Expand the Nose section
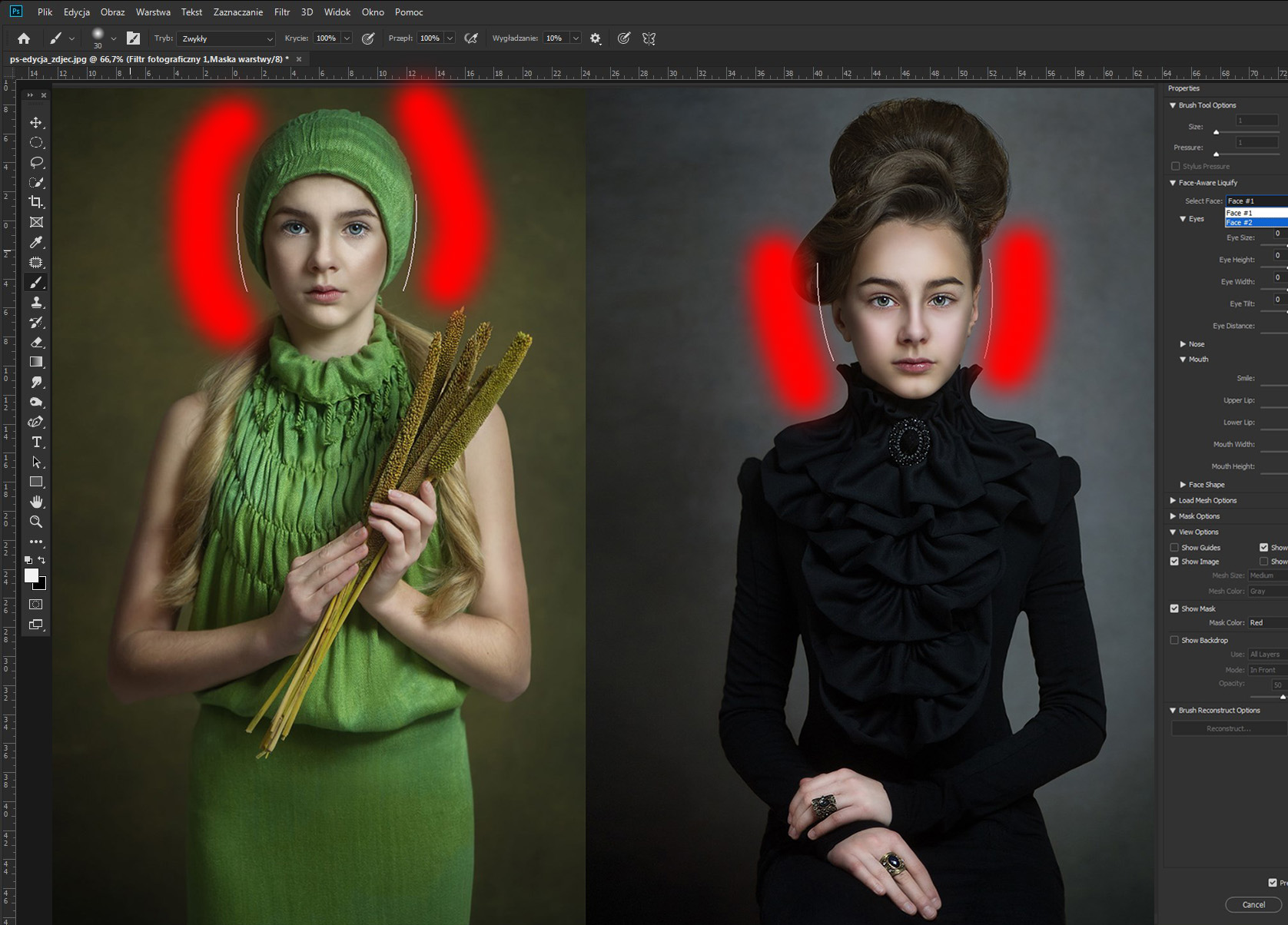1288x925 pixels. (1183, 344)
